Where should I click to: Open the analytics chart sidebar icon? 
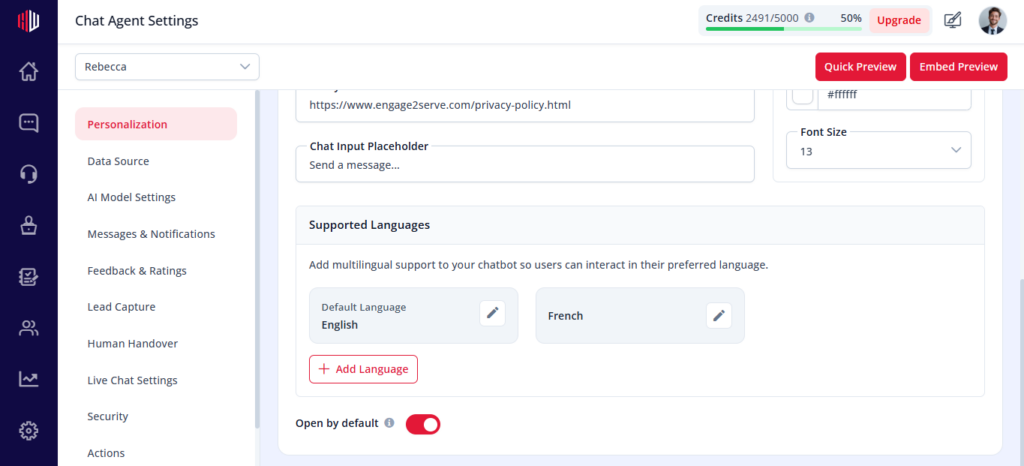(28, 379)
